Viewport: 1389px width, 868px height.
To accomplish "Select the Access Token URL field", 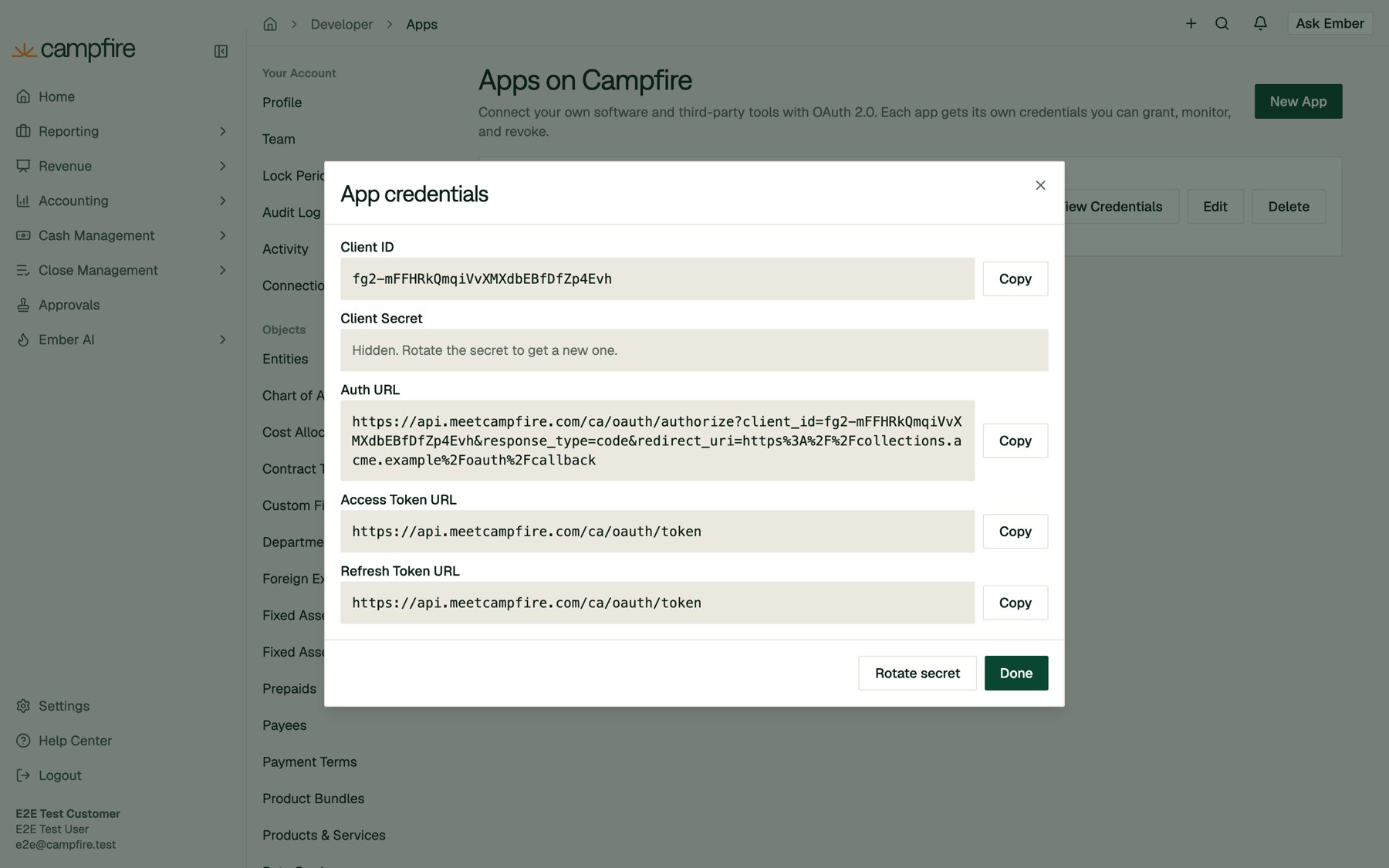I will point(657,531).
